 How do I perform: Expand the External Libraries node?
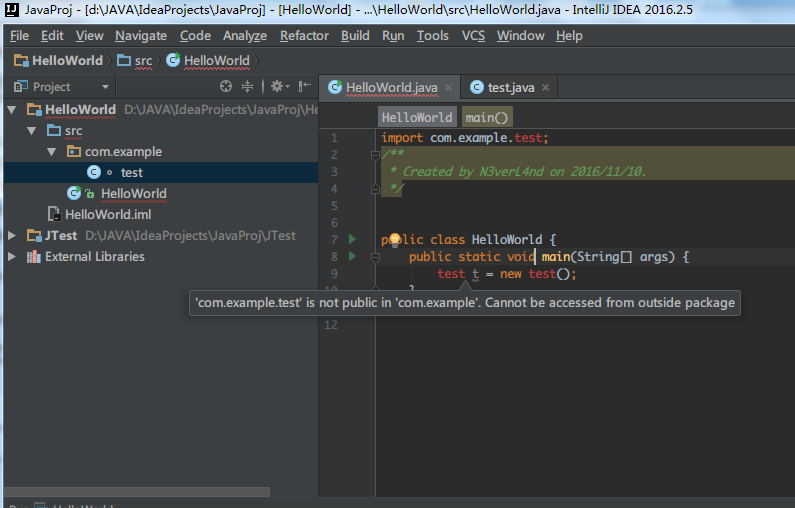(x=12, y=257)
